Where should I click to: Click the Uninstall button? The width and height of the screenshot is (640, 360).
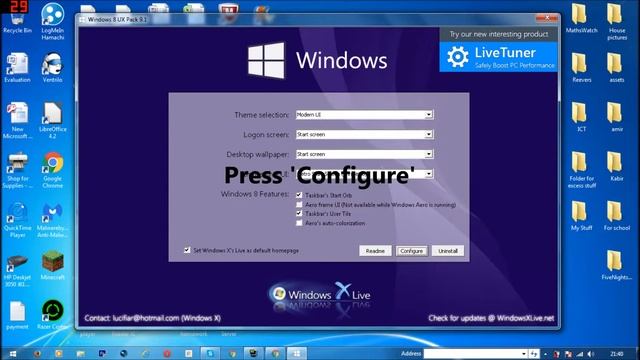448,251
